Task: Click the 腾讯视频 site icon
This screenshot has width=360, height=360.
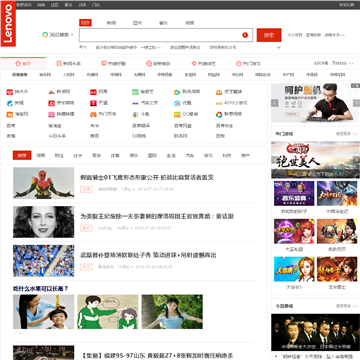Action: coord(177,92)
